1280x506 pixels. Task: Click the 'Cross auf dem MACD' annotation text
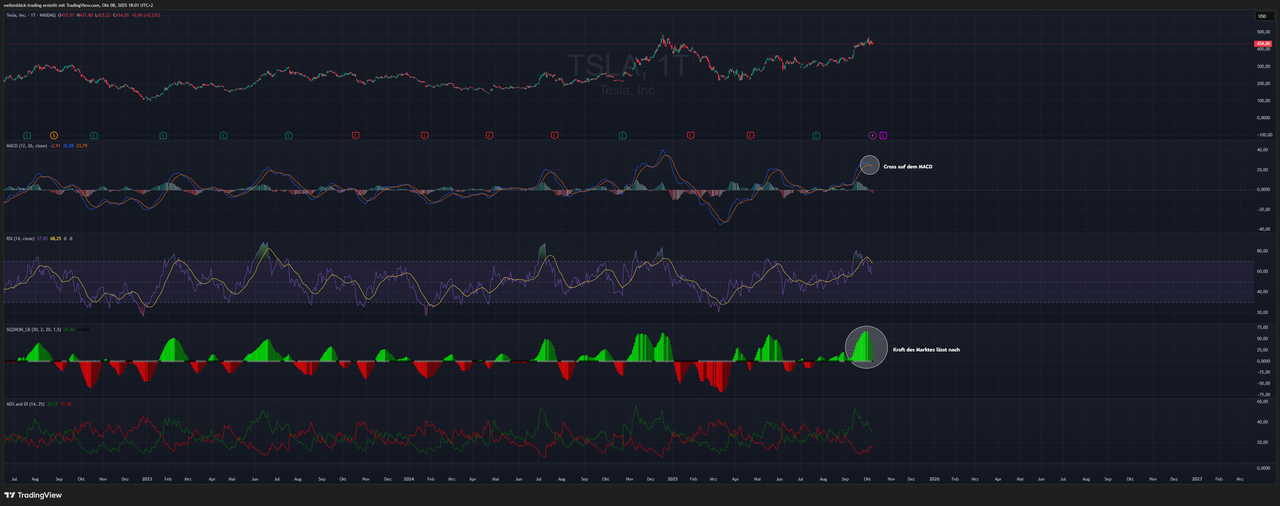pos(908,166)
